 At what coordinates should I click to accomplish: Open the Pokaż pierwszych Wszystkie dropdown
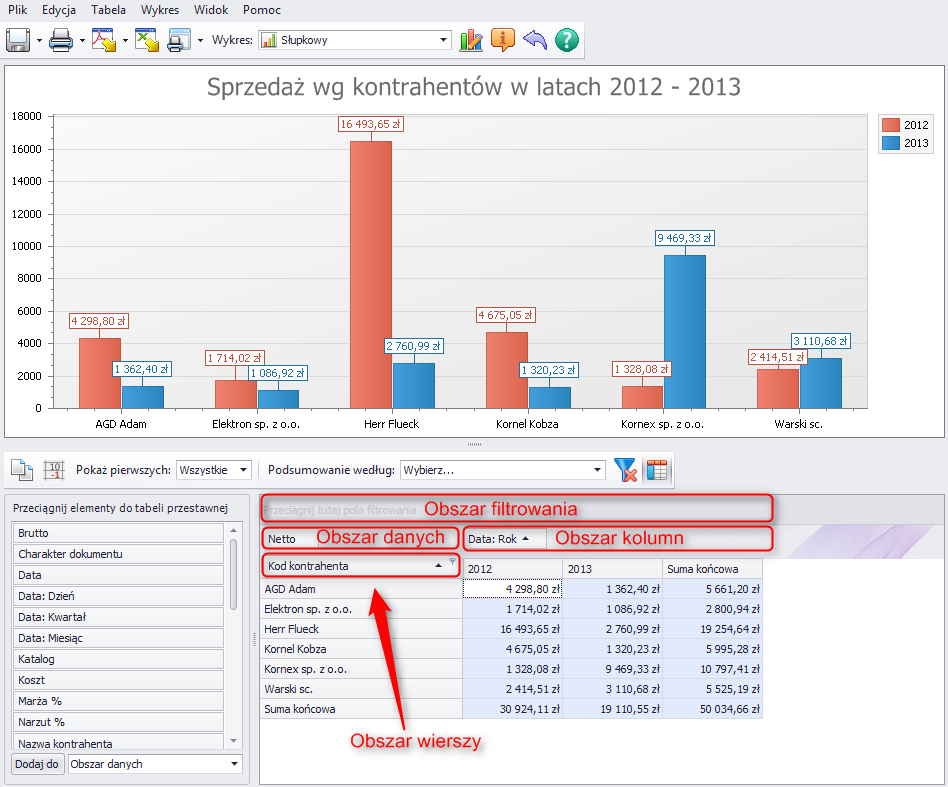[213, 470]
